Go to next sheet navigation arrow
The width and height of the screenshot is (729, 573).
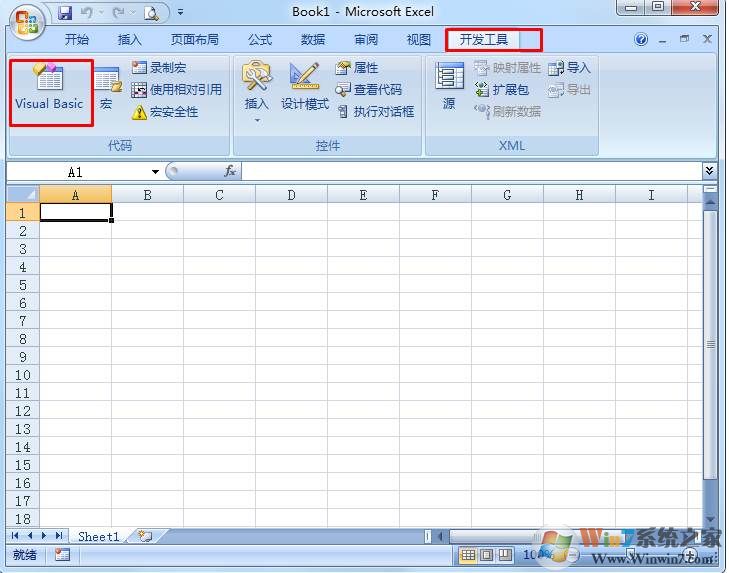coord(44,536)
